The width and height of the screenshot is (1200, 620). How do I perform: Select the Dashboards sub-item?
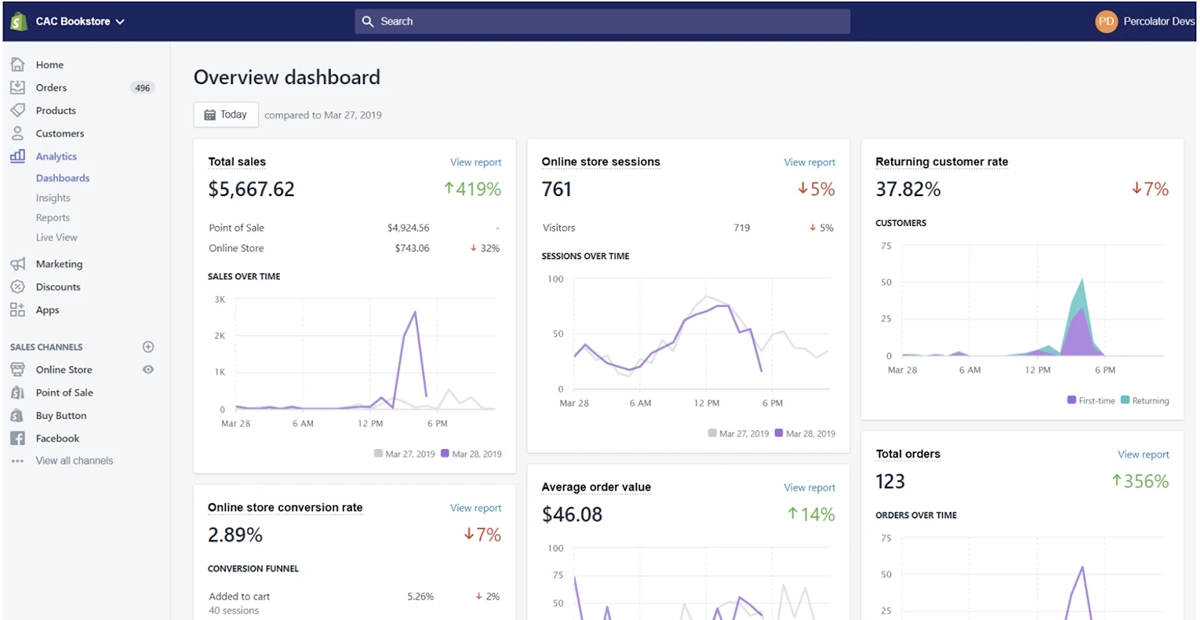tap(63, 178)
